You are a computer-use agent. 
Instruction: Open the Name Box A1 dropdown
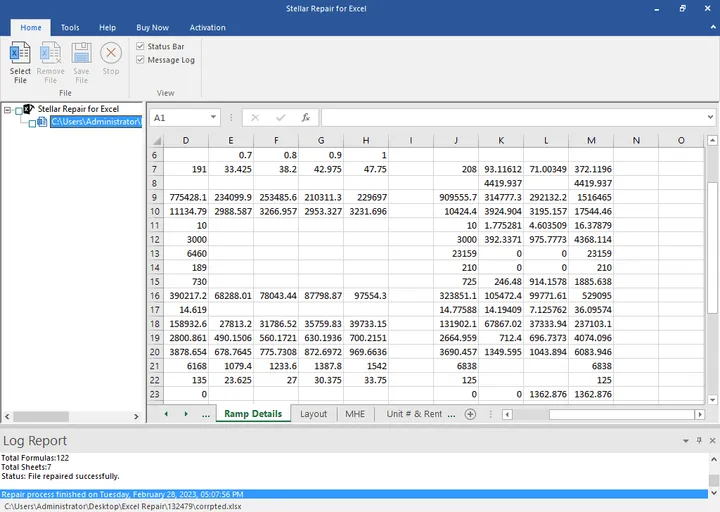tap(213, 118)
